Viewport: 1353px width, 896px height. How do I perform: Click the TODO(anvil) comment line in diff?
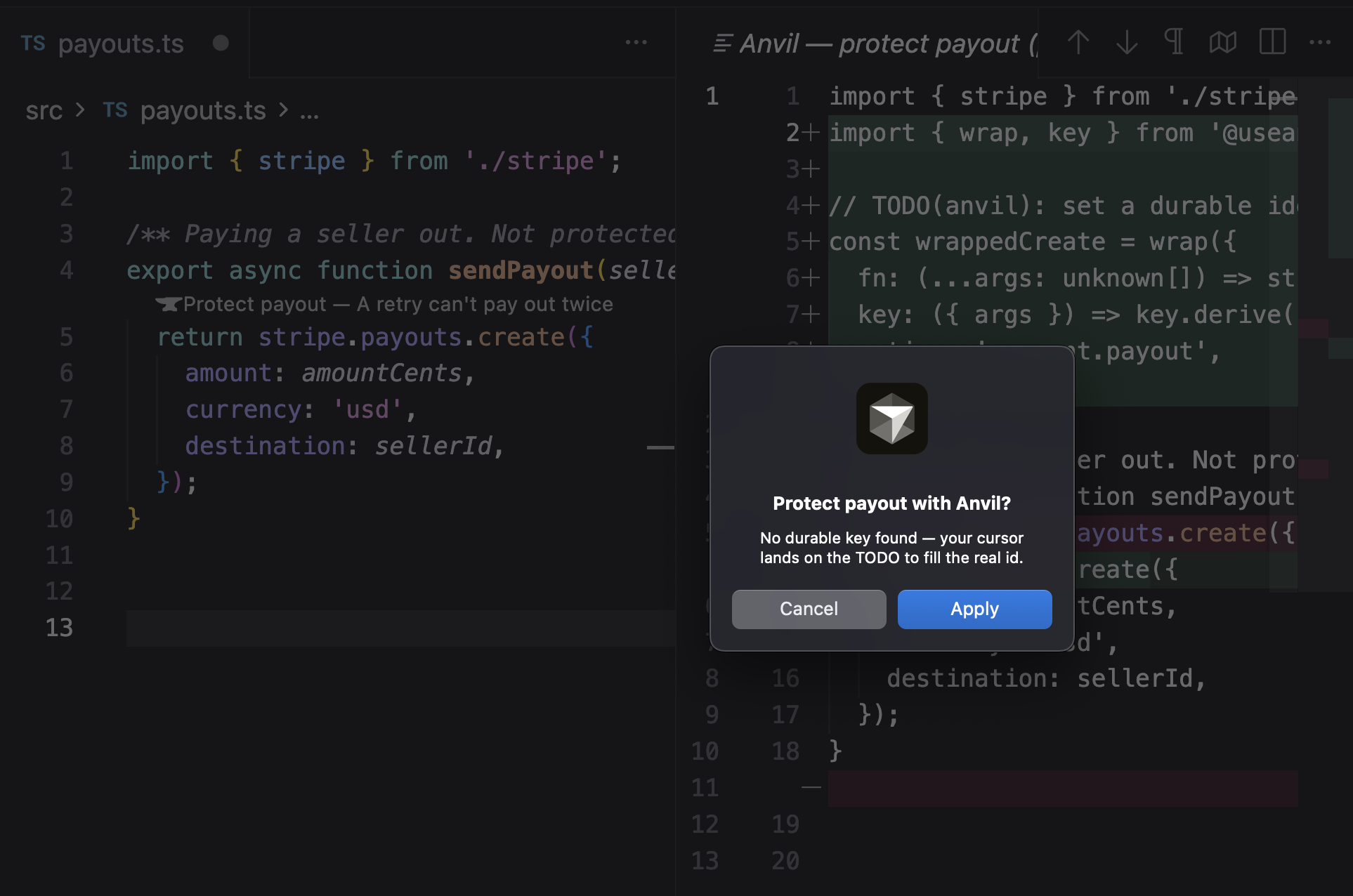(1062, 206)
